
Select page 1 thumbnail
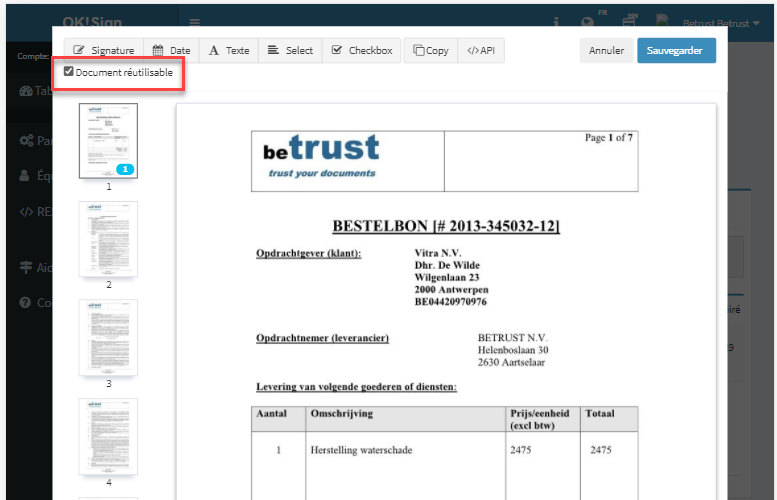click(x=109, y=141)
